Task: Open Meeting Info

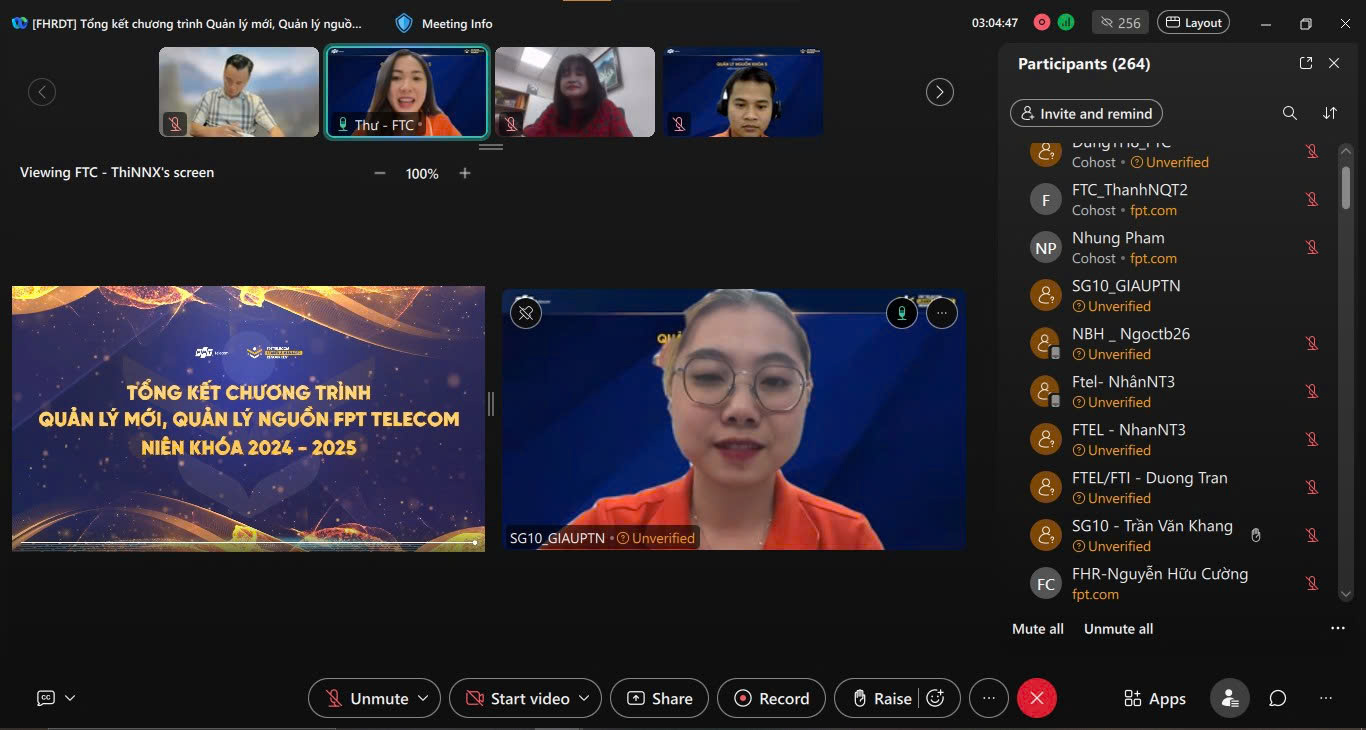Action: click(x=444, y=23)
